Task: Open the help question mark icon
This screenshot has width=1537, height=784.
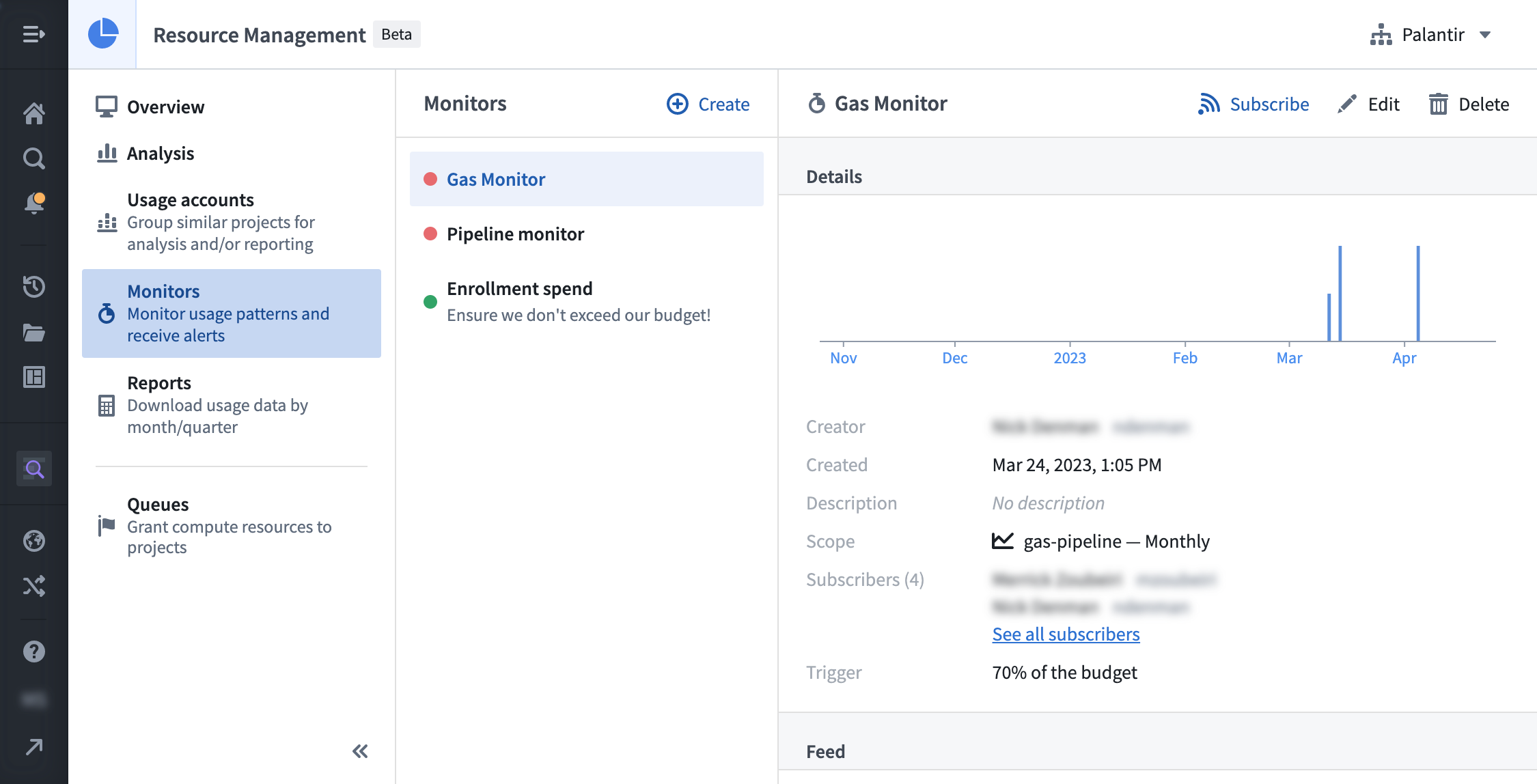Action: [33, 652]
